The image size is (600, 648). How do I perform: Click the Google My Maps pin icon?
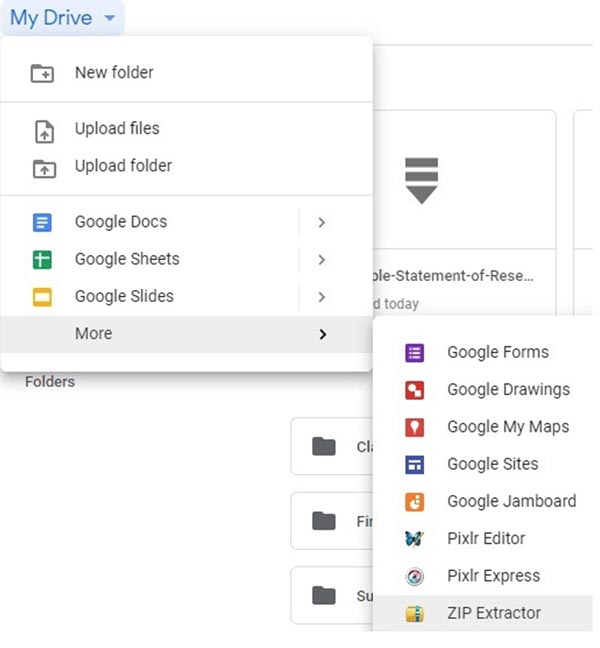coord(414,427)
